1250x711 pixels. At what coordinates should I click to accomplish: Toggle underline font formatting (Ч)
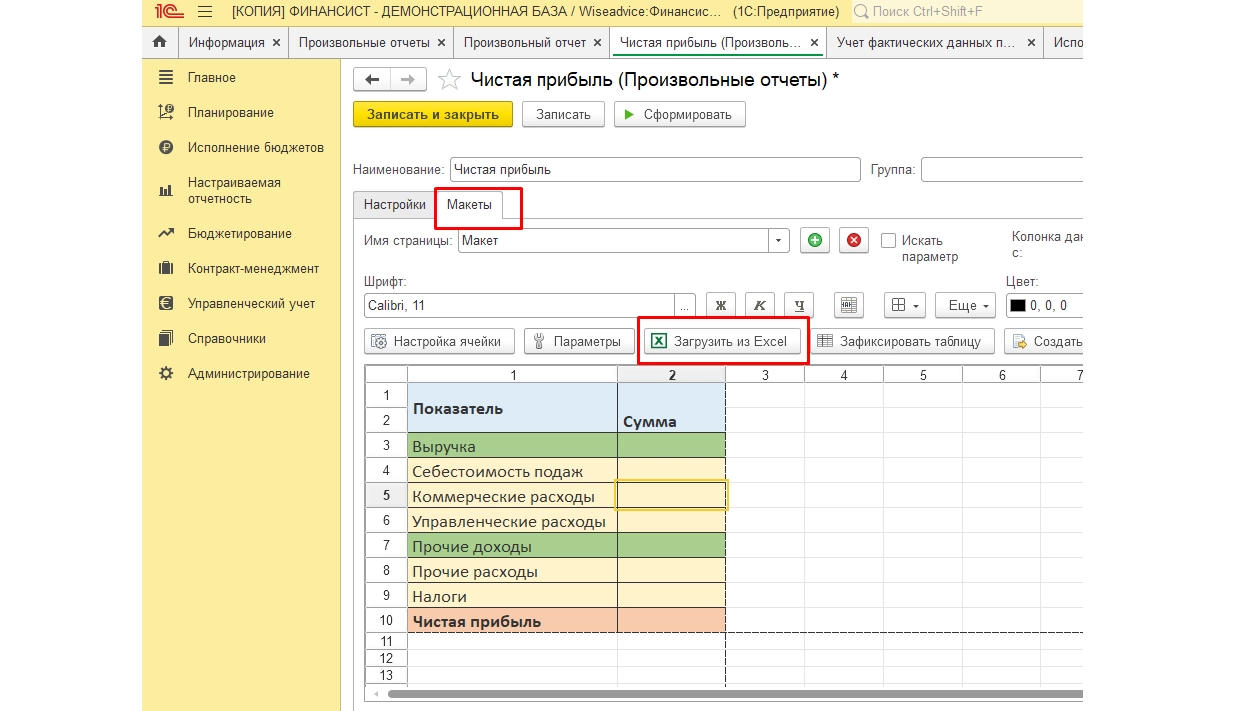pyautogui.click(x=798, y=306)
